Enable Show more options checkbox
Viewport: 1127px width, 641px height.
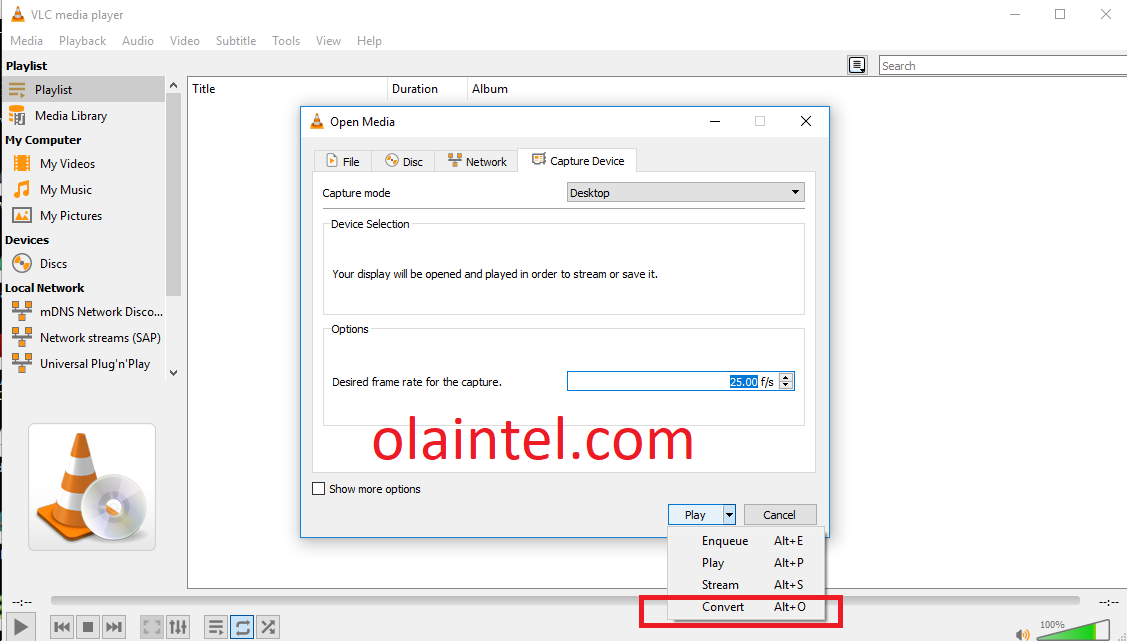point(318,489)
